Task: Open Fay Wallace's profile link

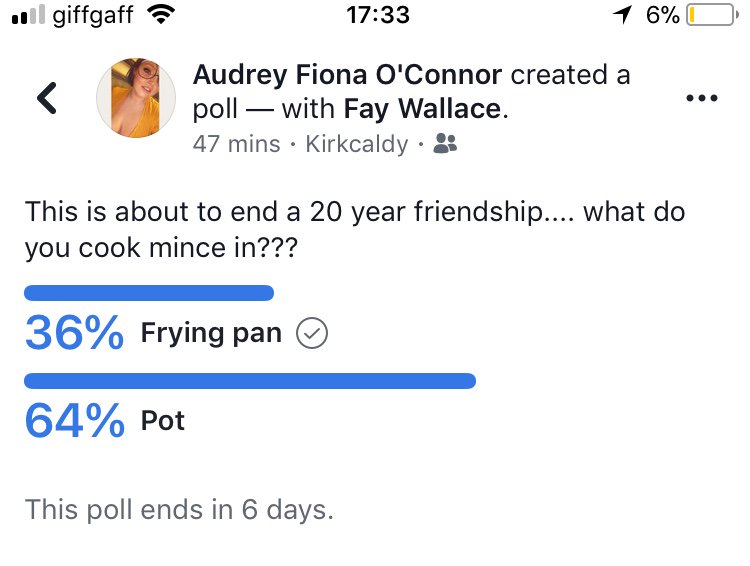Action: [x=423, y=109]
